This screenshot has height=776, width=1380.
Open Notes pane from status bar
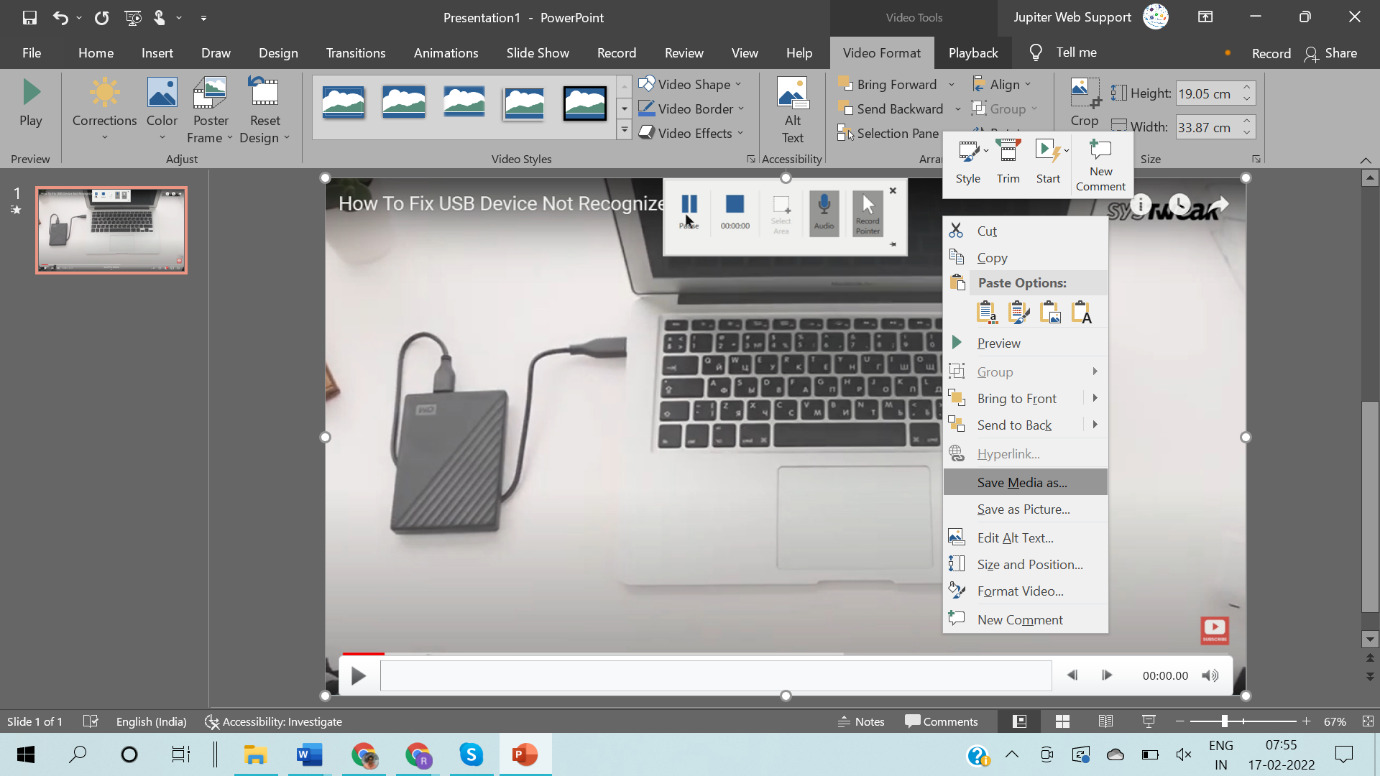pos(862,721)
